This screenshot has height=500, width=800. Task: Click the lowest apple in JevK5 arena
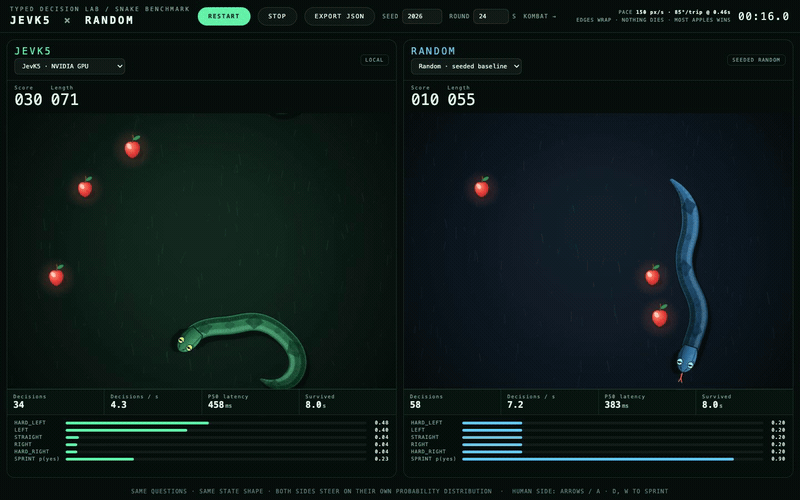coord(56,276)
